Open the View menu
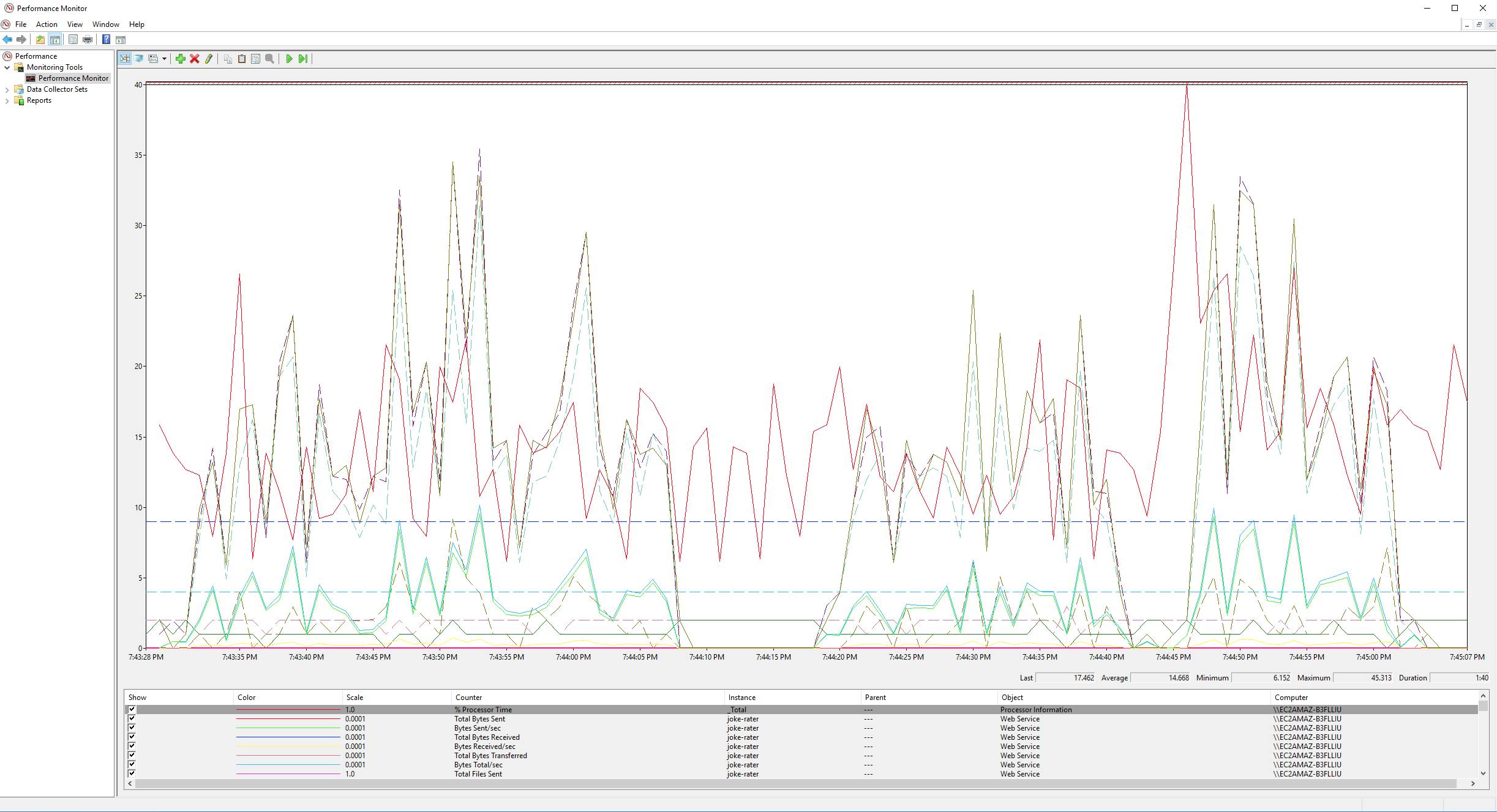The image size is (1497, 812). pyautogui.click(x=75, y=24)
